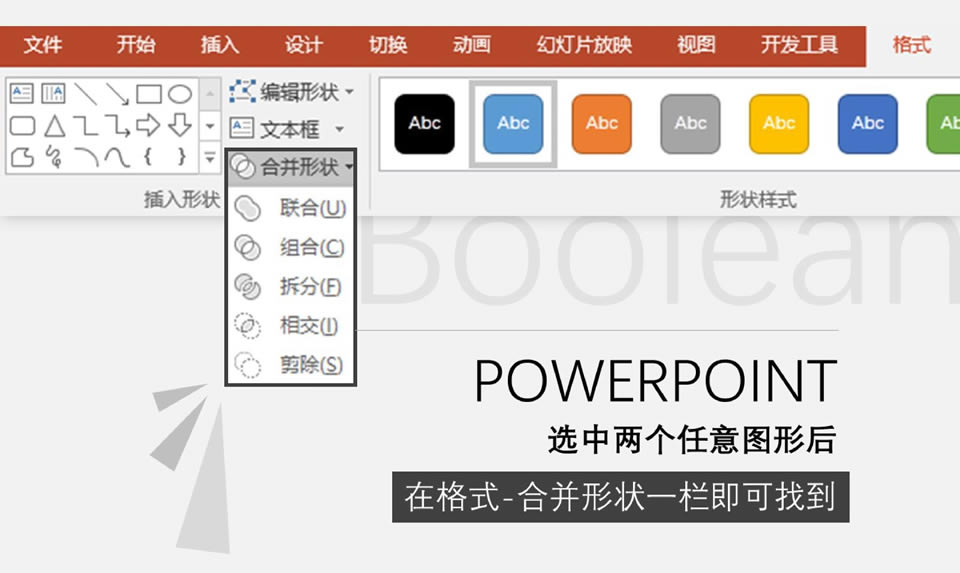Select the vertical text box shape
Screen dimensions: 960x573
point(53,94)
